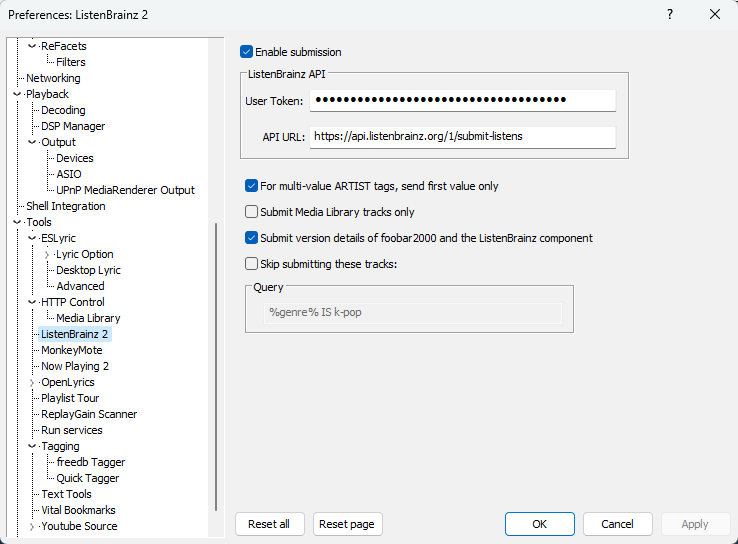Open the MonkeyMote page
The width and height of the screenshot is (738, 544).
click(x=72, y=350)
